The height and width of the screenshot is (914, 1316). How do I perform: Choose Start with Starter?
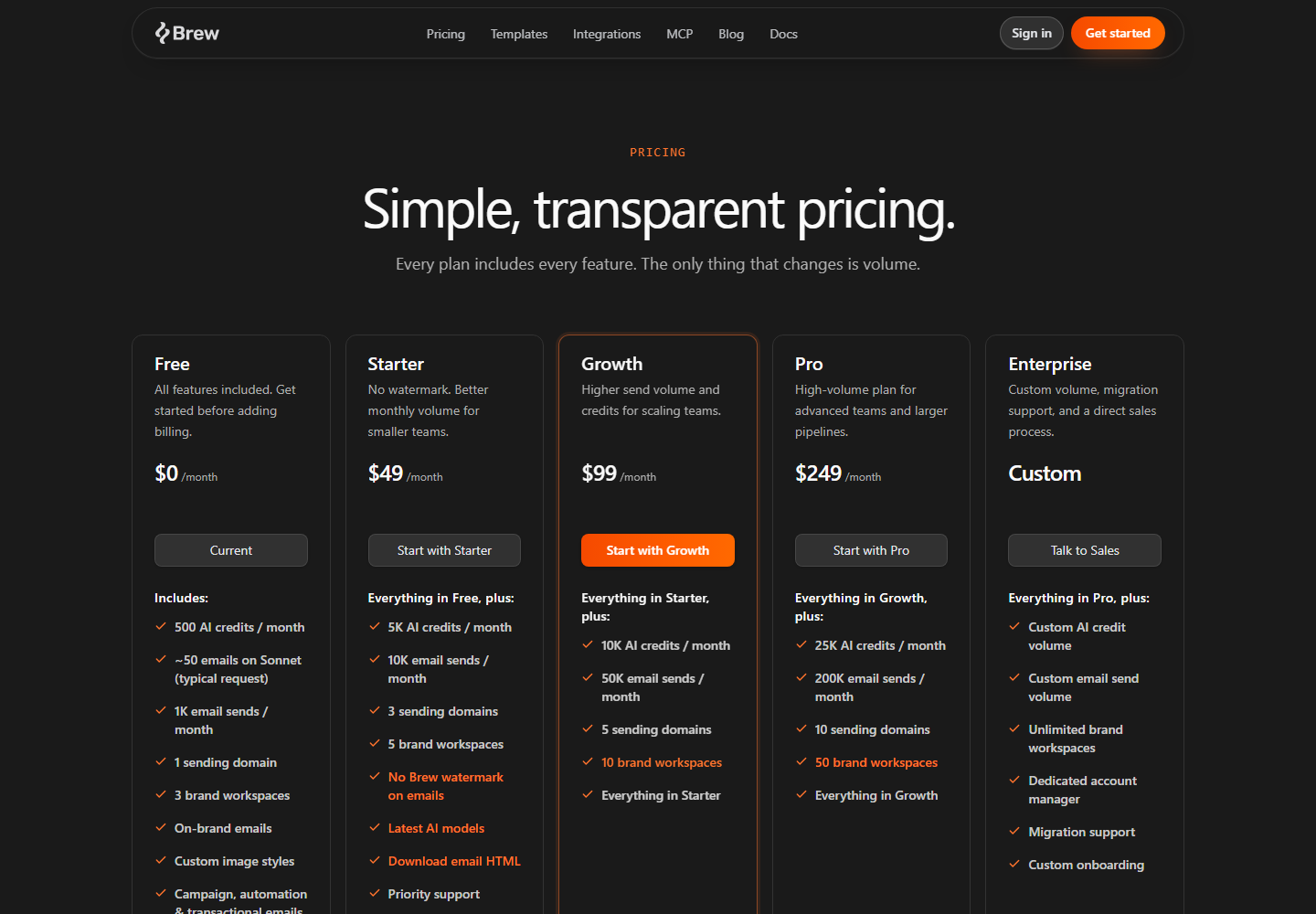pyautogui.click(x=444, y=550)
